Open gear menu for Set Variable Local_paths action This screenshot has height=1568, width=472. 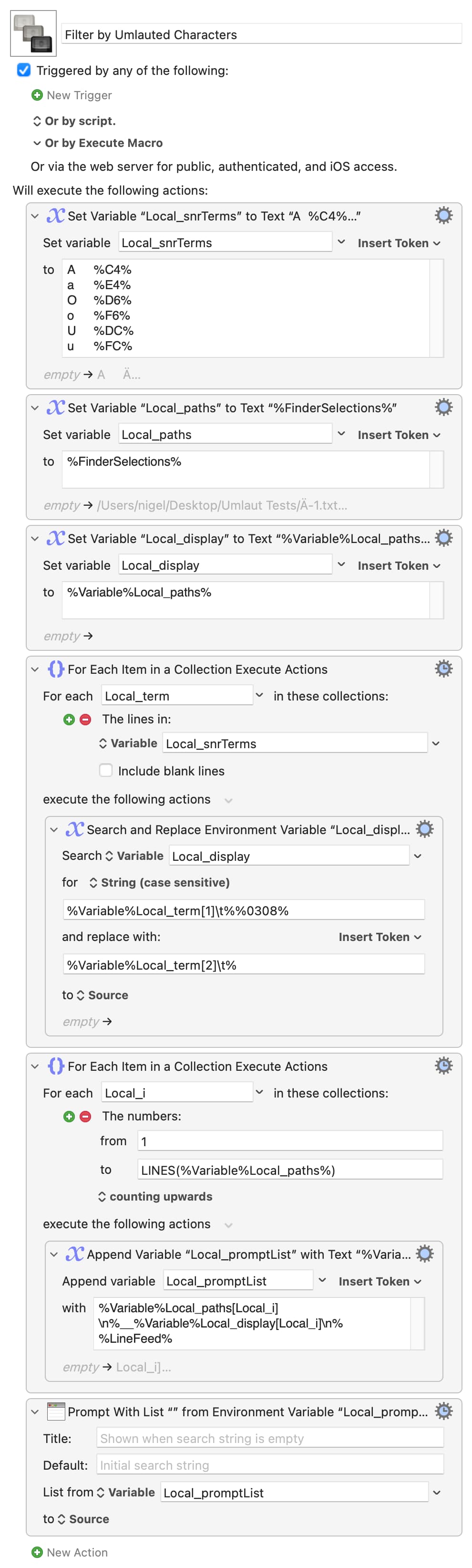pyautogui.click(x=443, y=407)
